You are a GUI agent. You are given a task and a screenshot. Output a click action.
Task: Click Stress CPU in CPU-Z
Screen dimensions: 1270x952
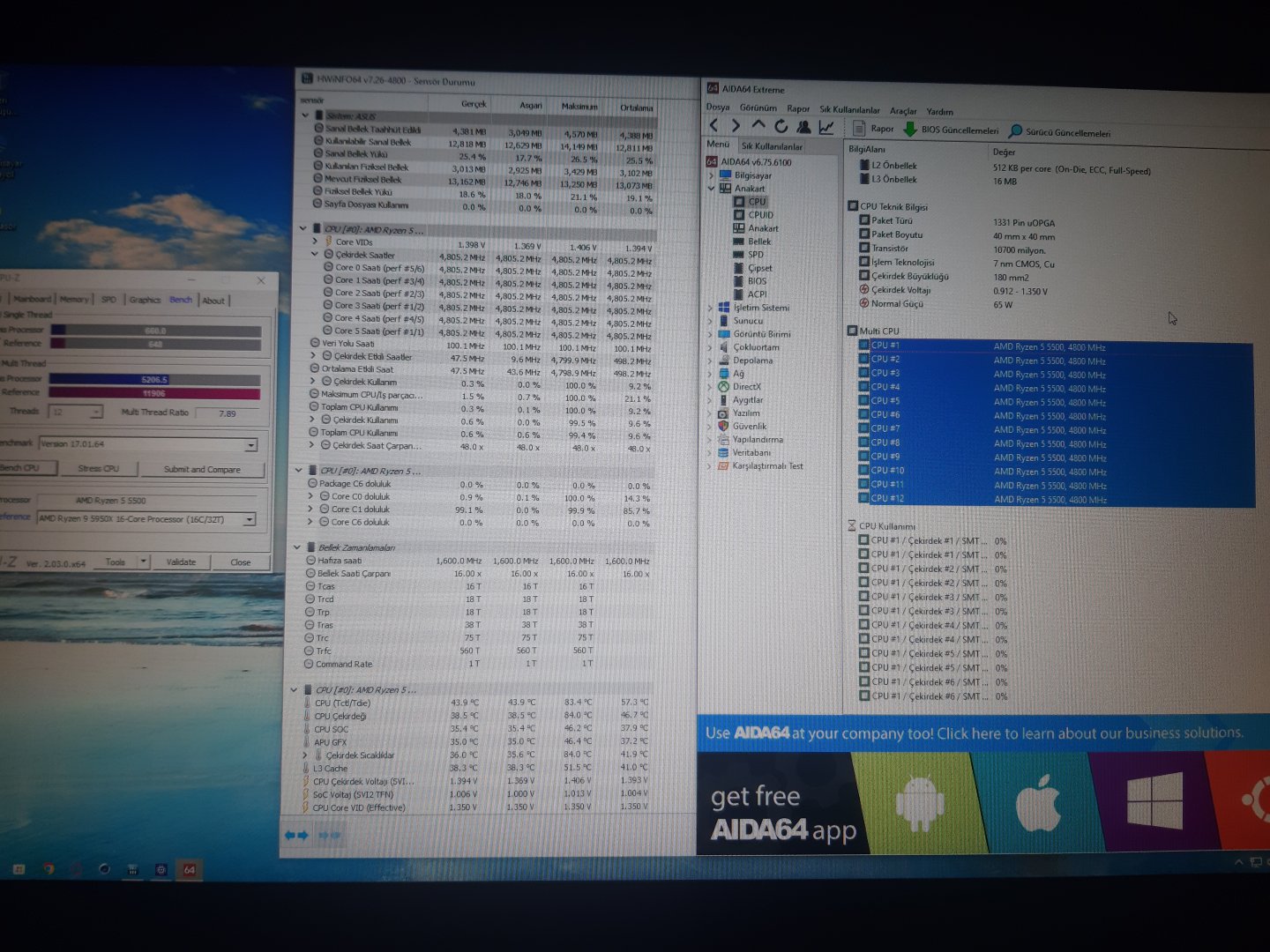pyautogui.click(x=99, y=468)
